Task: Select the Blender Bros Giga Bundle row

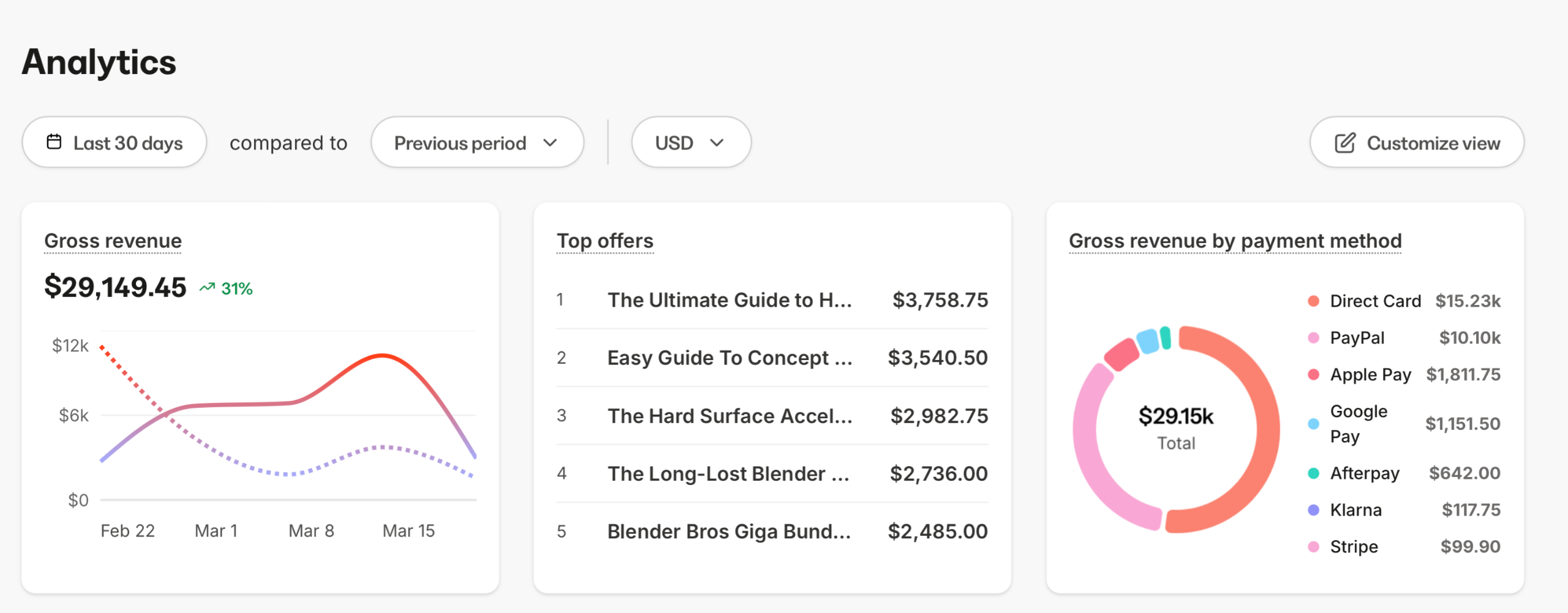Action: click(728, 531)
